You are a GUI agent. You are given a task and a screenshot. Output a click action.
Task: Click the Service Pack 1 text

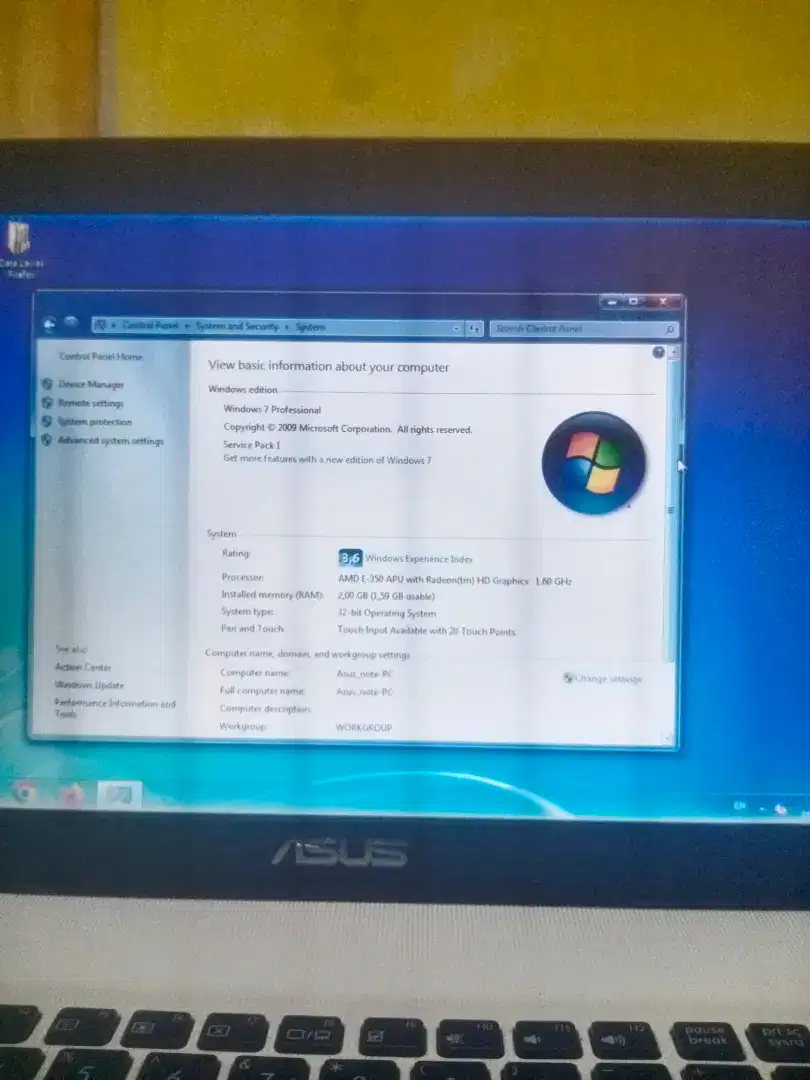[251, 445]
